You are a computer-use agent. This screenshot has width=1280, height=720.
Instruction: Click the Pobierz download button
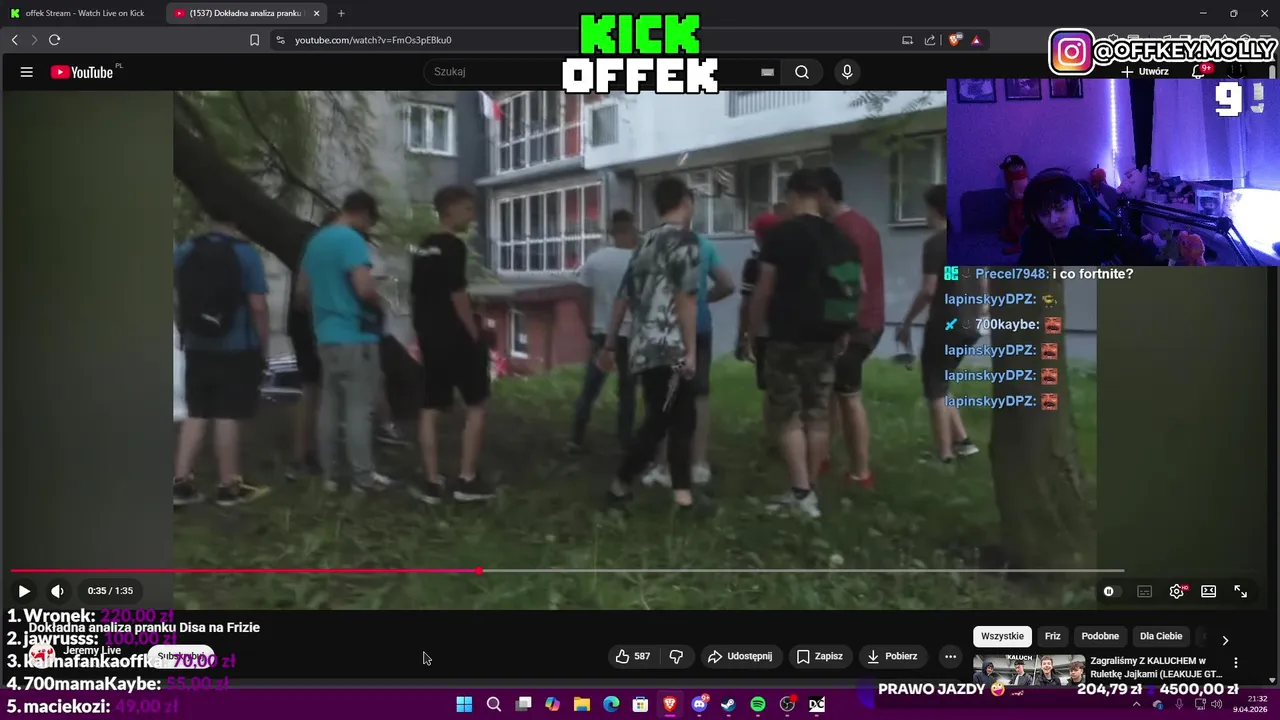tap(892, 656)
